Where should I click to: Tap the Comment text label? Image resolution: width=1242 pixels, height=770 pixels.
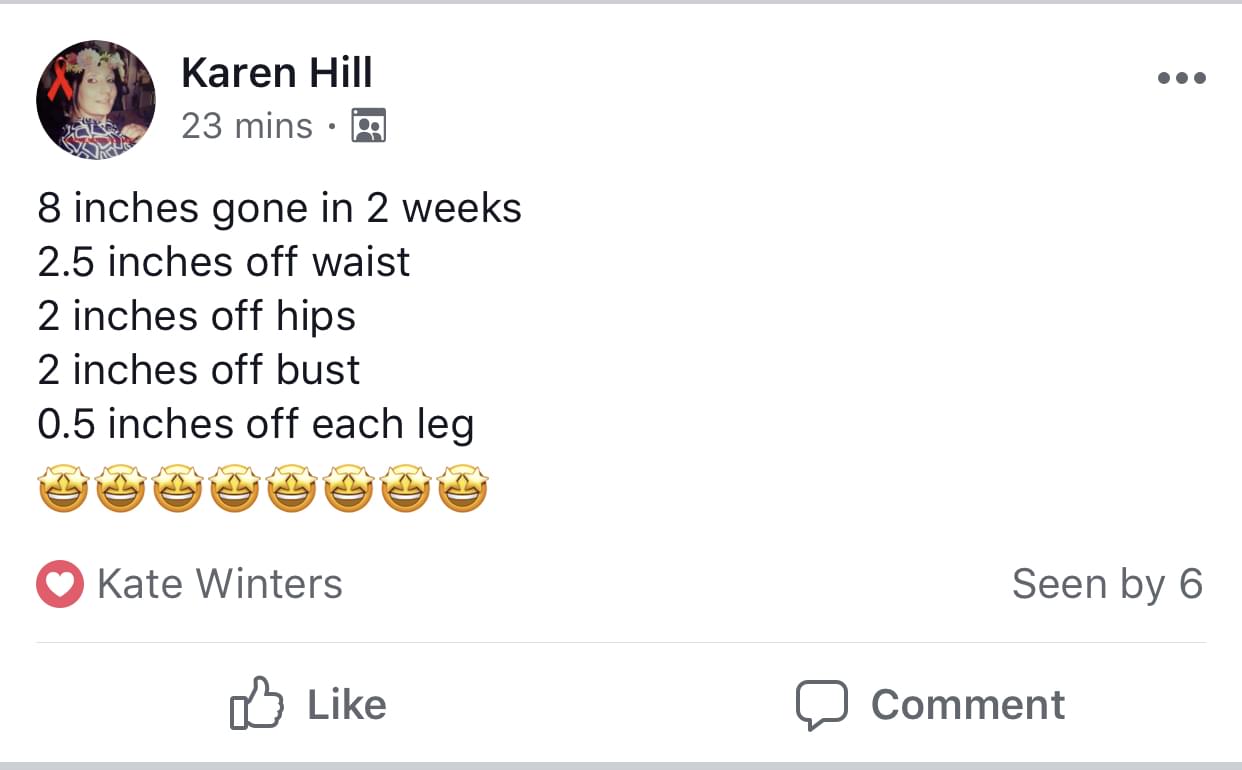[x=967, y=705]
